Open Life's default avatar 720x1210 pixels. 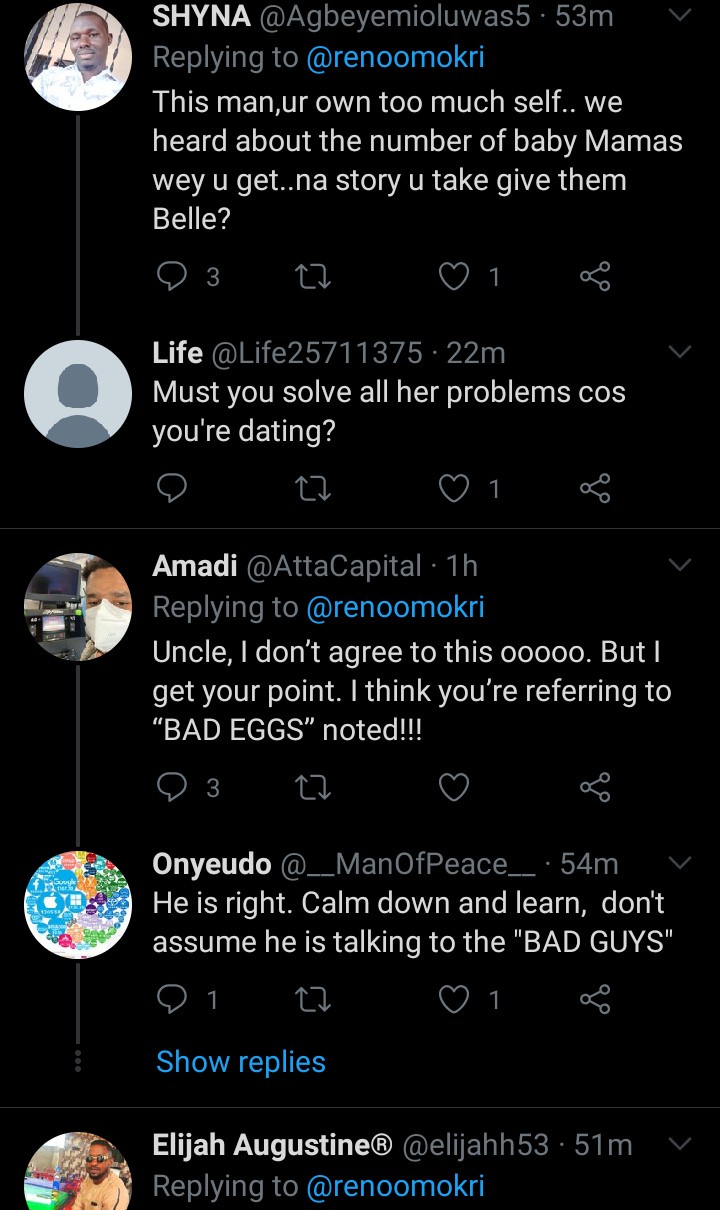point(78,393)
